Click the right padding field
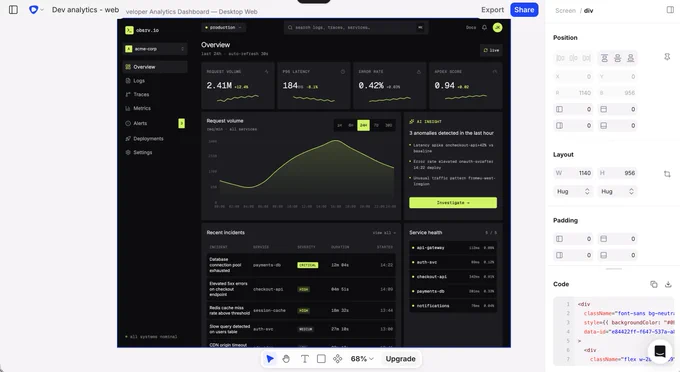 pyautogui.click(x=573, y=255)
